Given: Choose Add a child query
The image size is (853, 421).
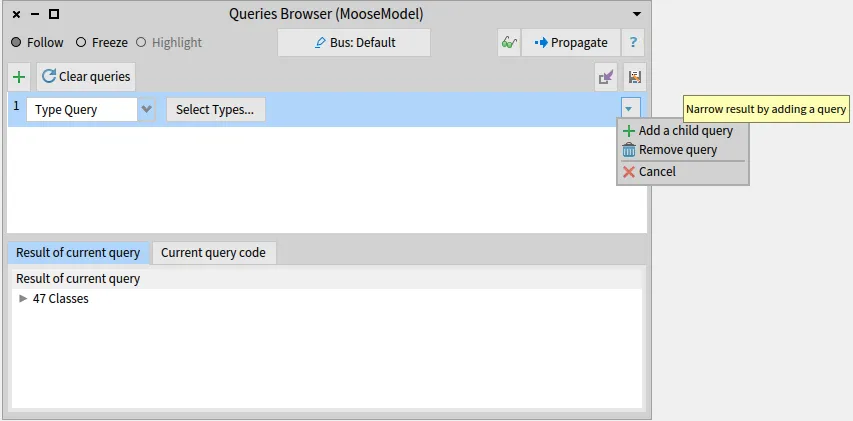Looking at the screenshot, I should [683, 131].
